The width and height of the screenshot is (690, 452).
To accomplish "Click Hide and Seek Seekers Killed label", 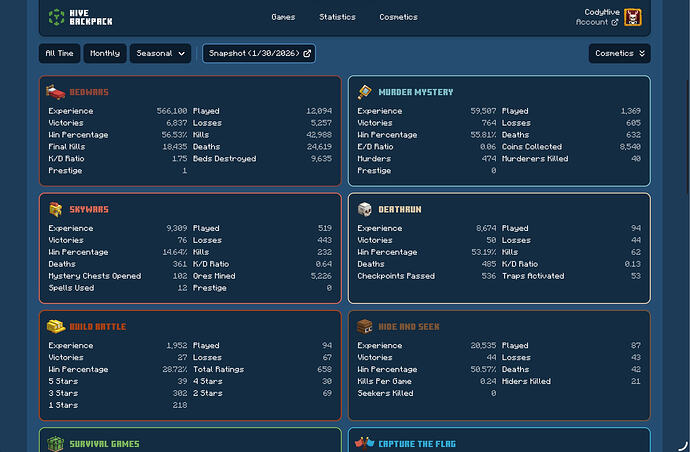I will (385, 393).
